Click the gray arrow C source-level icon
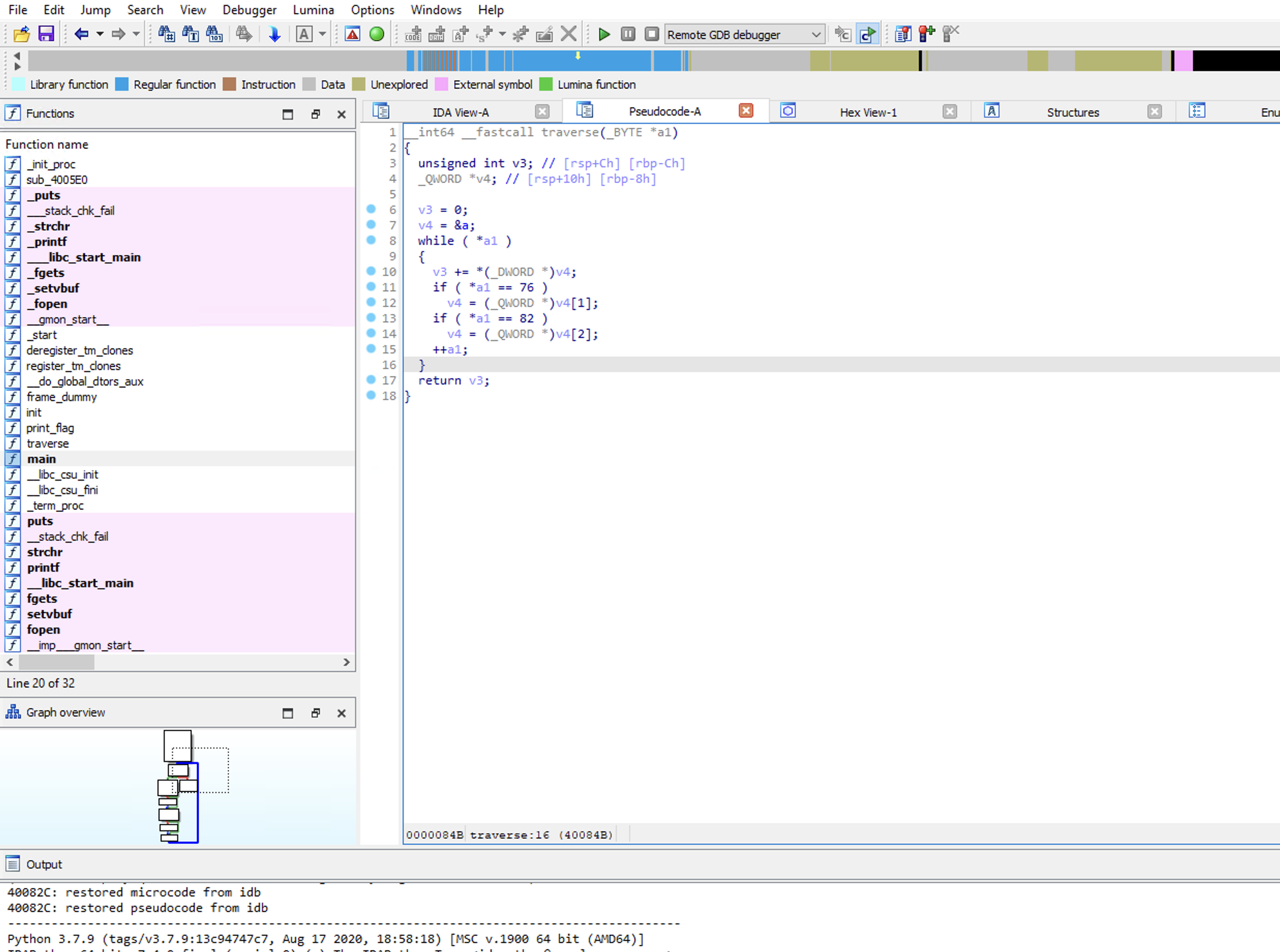 843,34
